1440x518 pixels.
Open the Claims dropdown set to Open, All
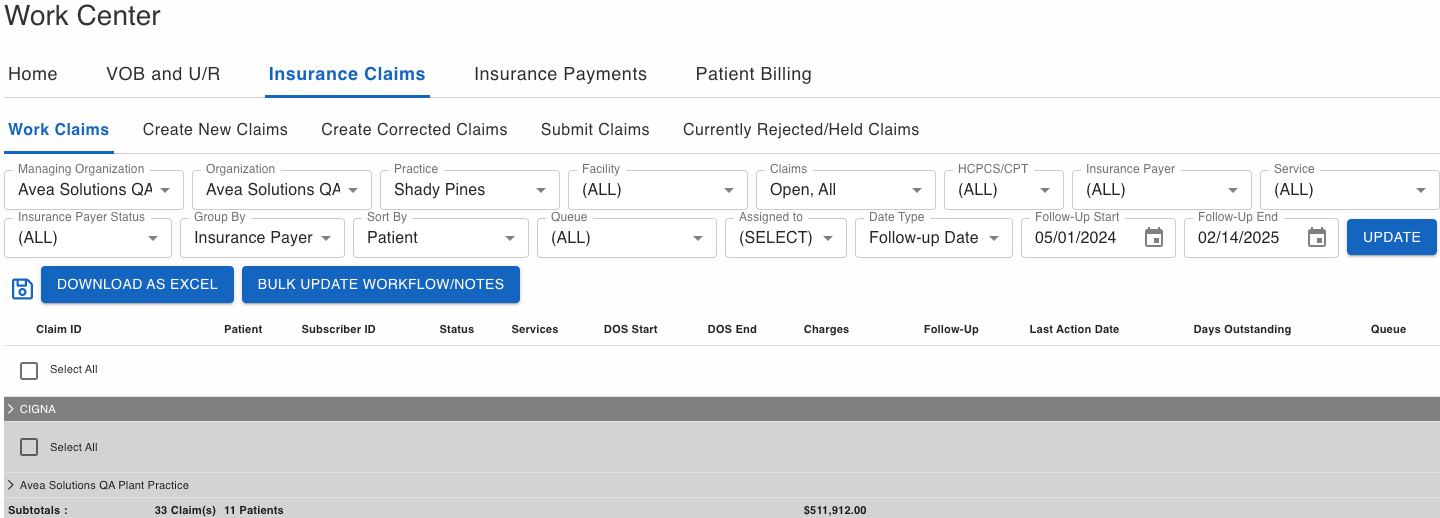tap(846, 190)
